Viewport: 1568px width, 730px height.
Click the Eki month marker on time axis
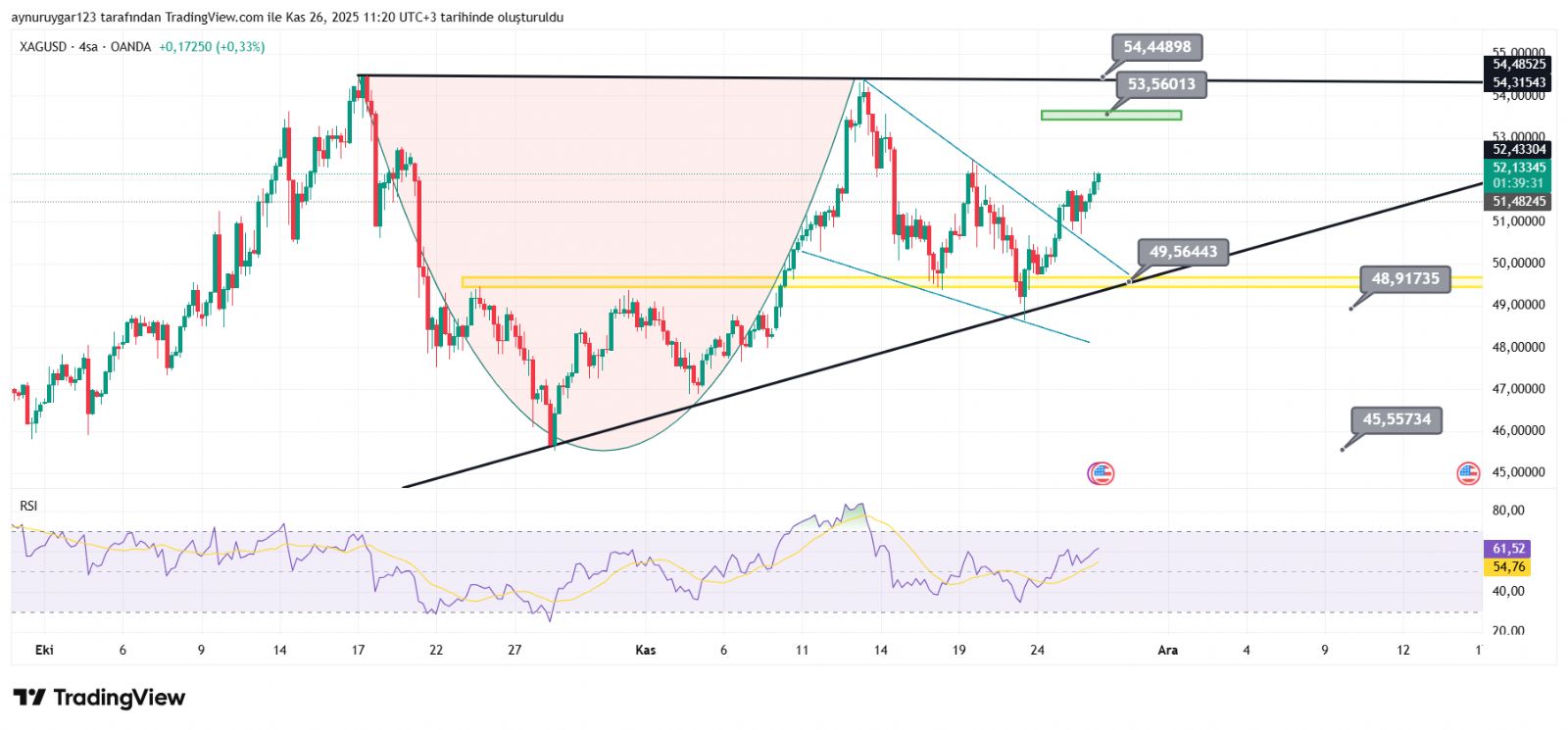(43, 650)
